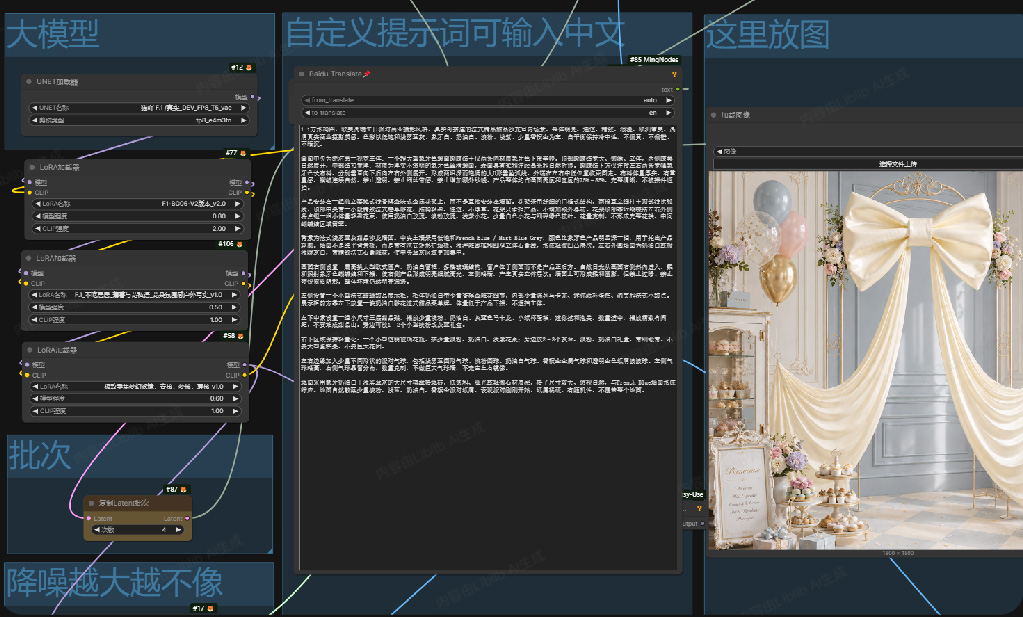Click the fox badge icon beside #77

click(x=243, y=153)
